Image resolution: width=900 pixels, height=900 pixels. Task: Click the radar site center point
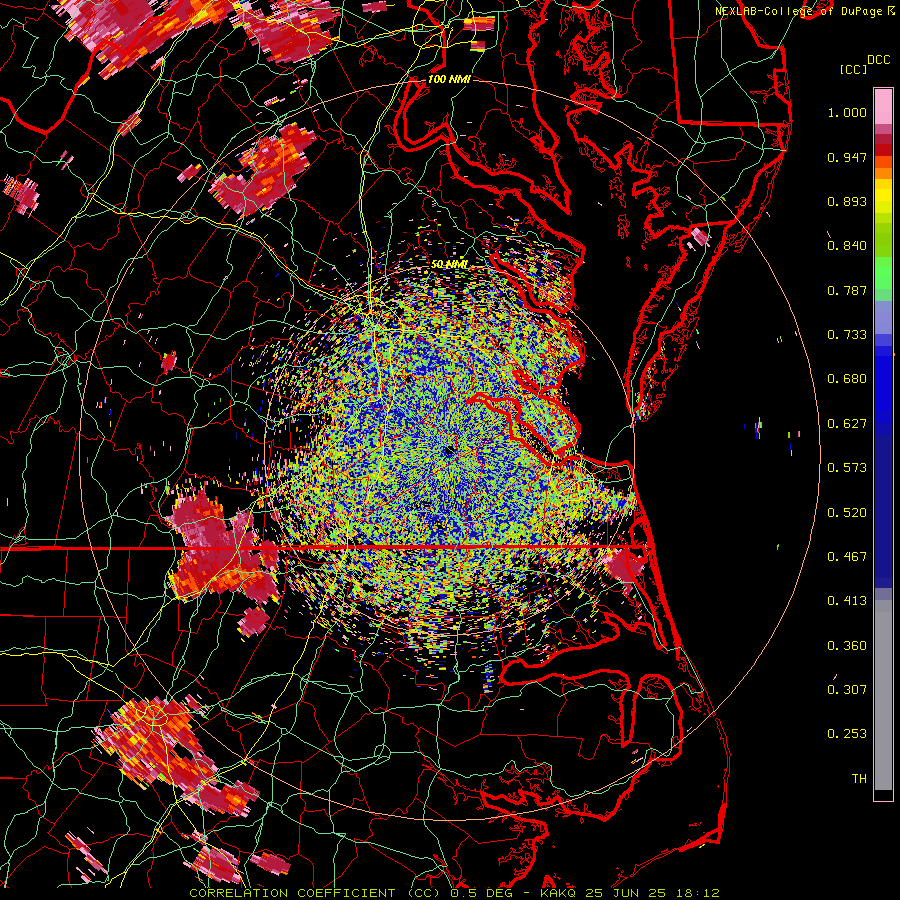click(x=449, y=451)
